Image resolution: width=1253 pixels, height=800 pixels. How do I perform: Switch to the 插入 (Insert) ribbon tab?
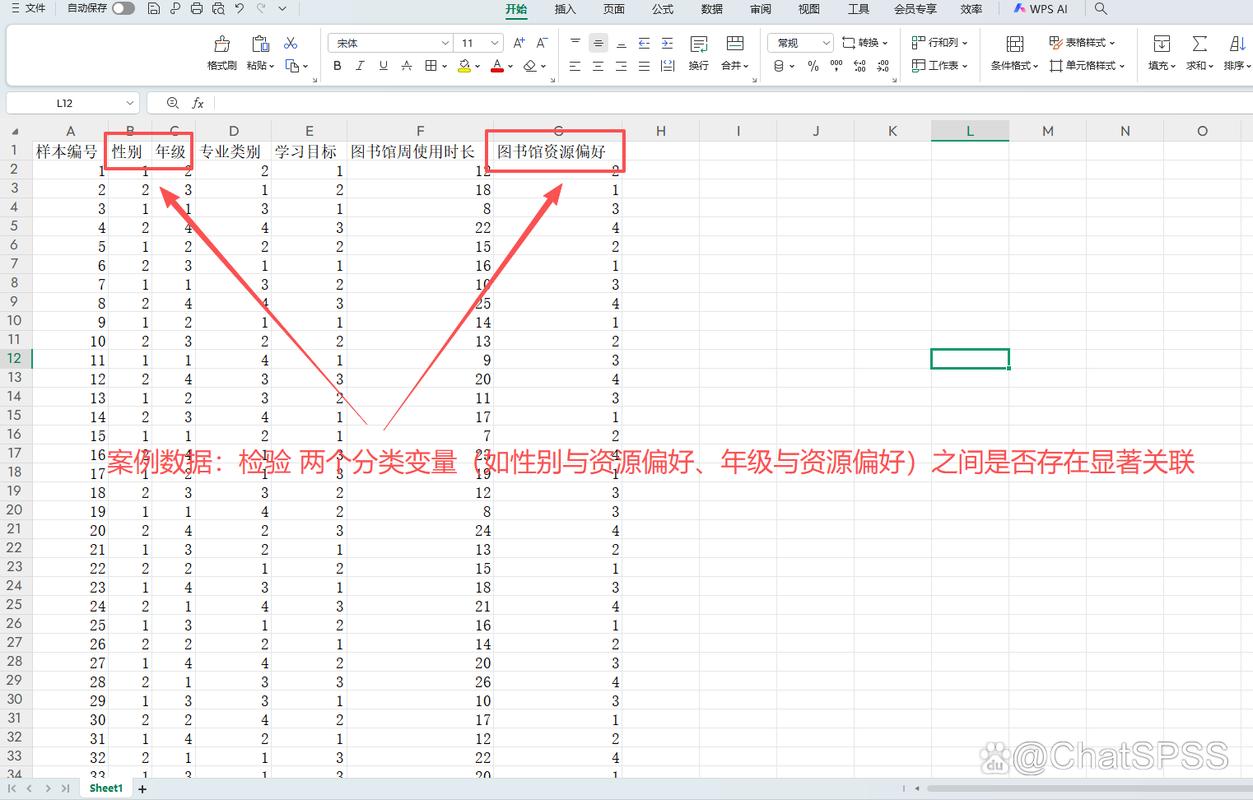564,9
